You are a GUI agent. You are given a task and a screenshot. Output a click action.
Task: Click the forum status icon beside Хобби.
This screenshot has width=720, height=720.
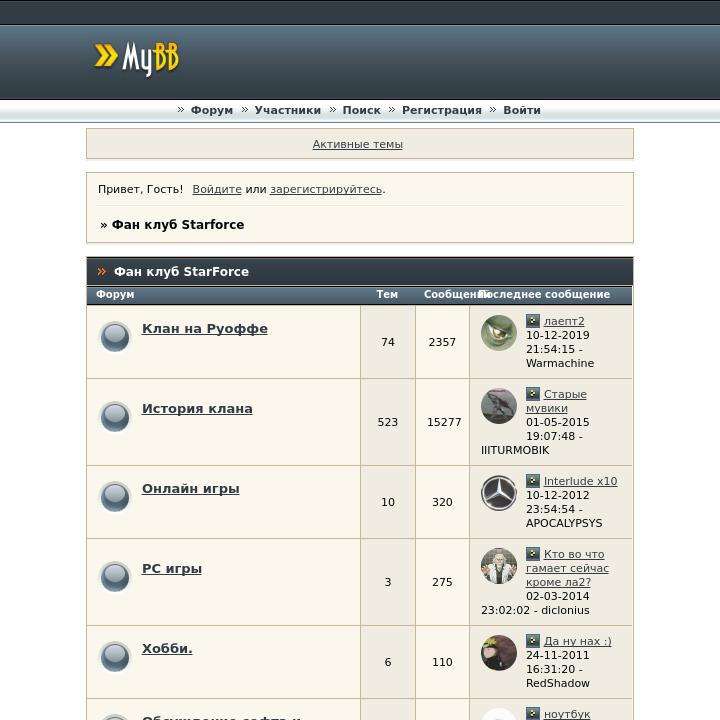pyautogui.click(x=115, y=657)
